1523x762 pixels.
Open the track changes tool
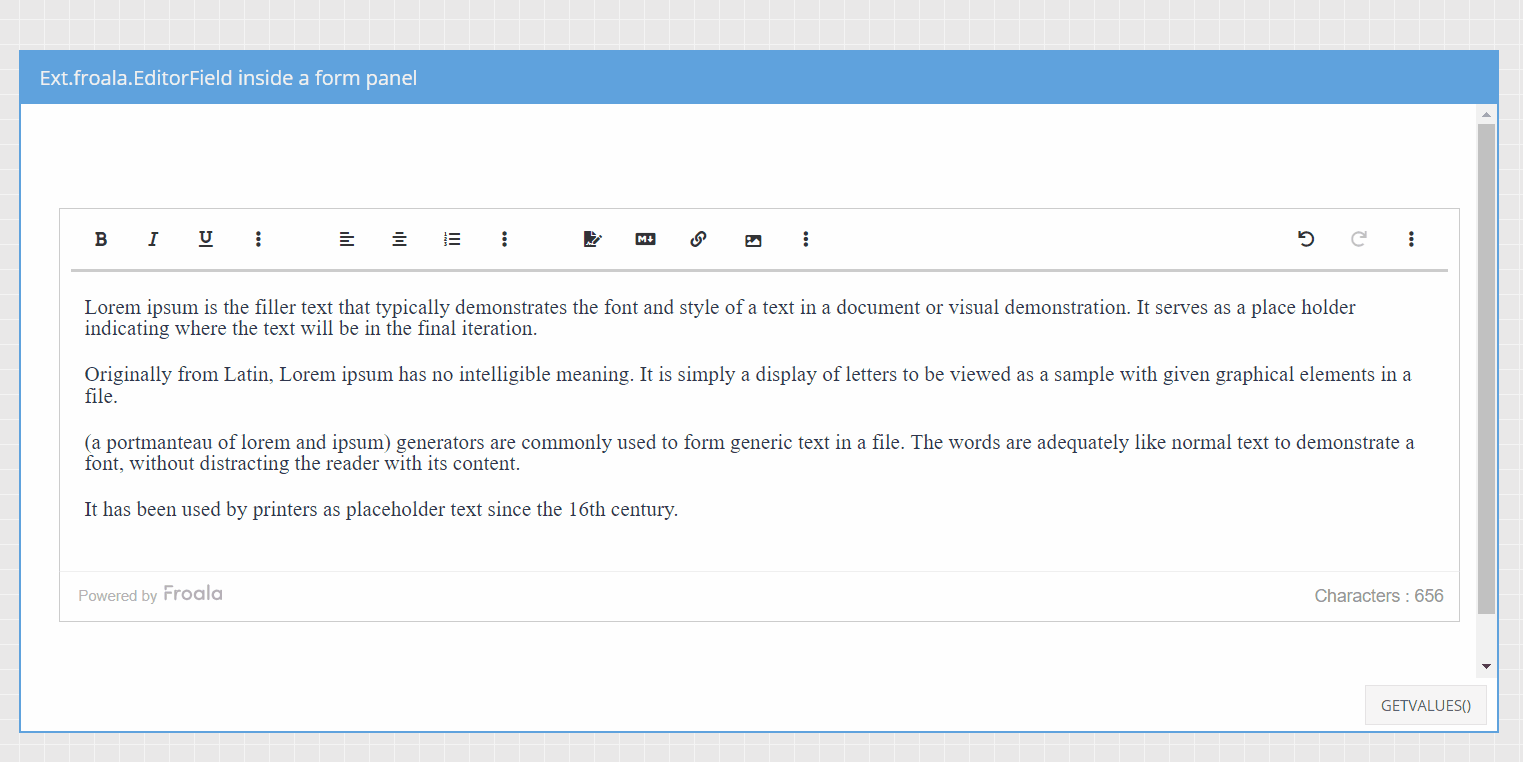[593, 239]
